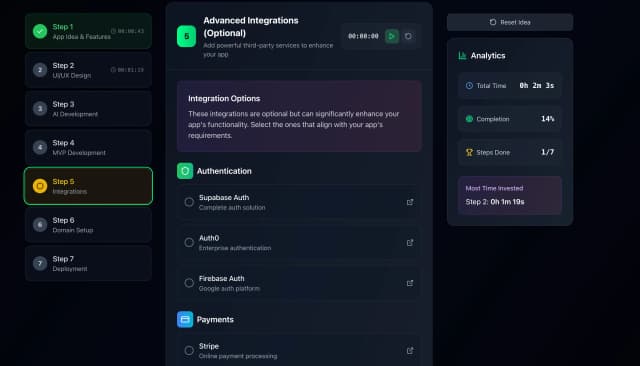The height and width of the screenshot is (366, 640).
Task: Click Step 5 yellow status icon
Action: click(x=40, y=186)
